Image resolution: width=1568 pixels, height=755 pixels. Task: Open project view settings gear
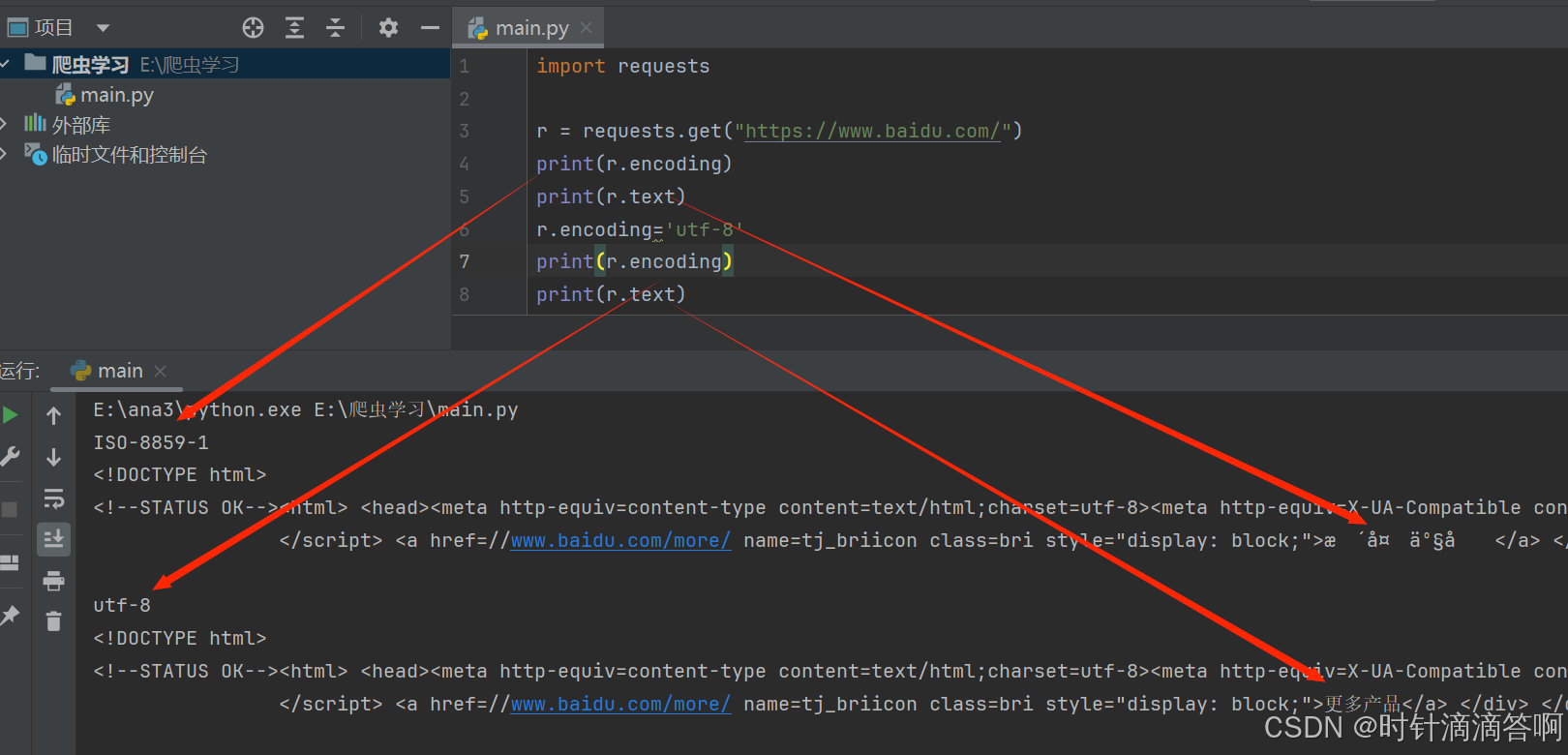click(388, 28)
